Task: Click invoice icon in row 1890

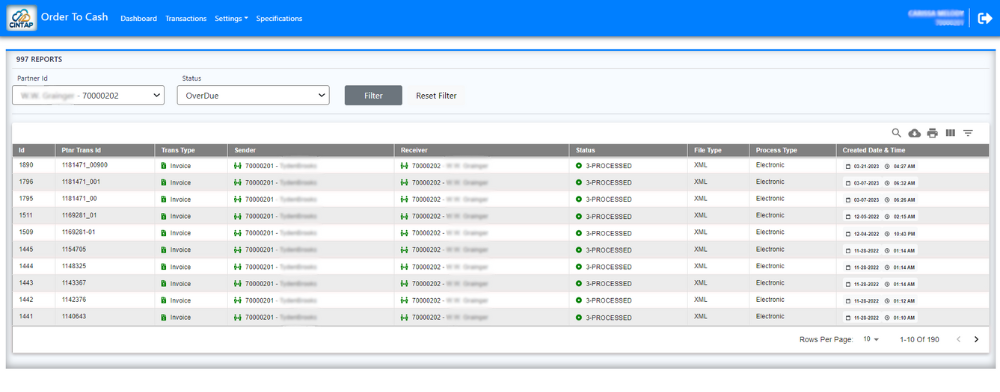Action: (163, 166)
